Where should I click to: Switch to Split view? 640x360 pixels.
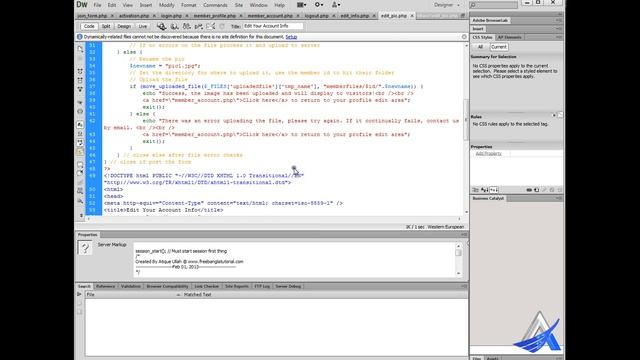(x=106, y=26)
